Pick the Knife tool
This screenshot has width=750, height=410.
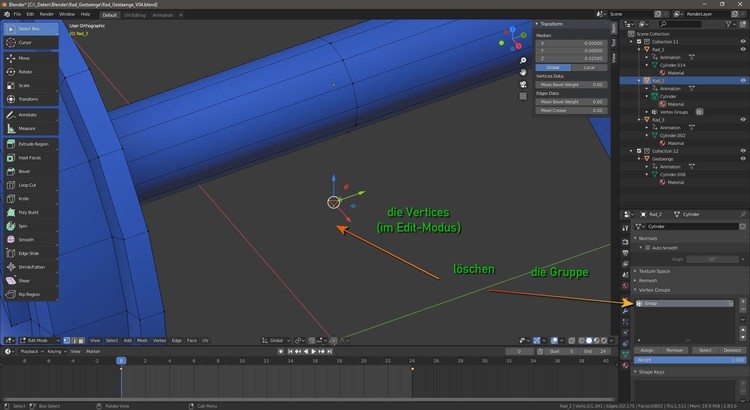24,199
